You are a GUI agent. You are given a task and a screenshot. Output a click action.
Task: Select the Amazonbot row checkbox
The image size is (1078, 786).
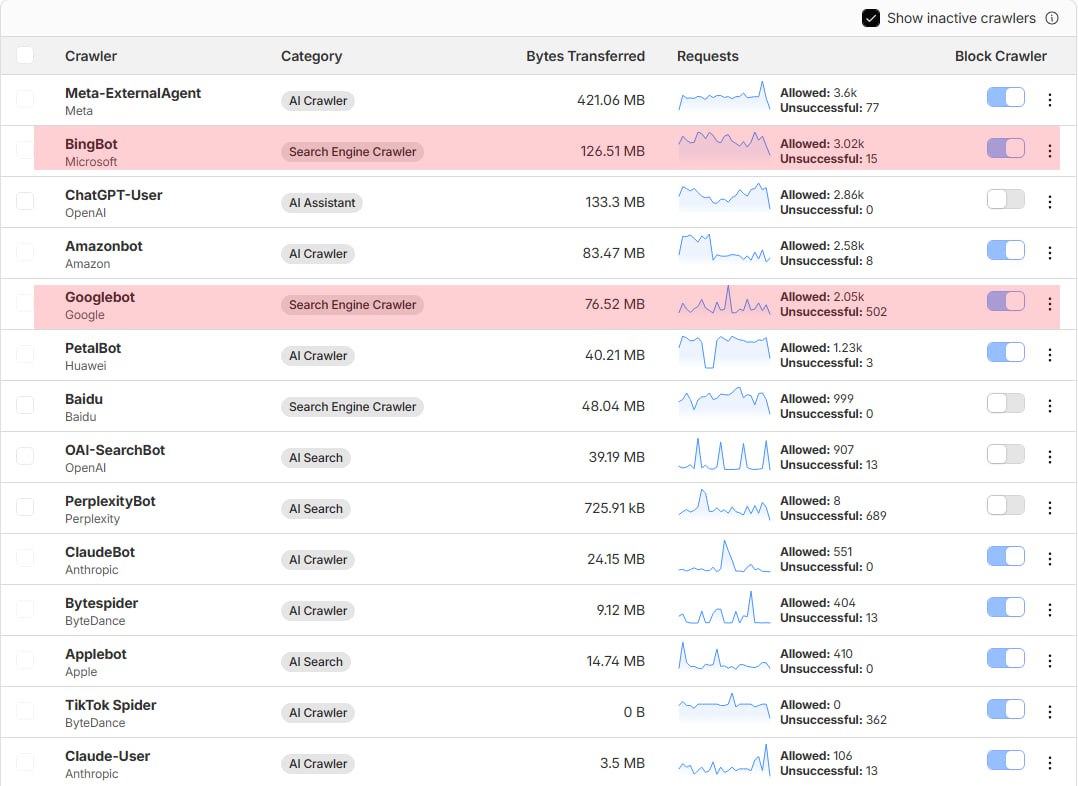coord(25,252)
